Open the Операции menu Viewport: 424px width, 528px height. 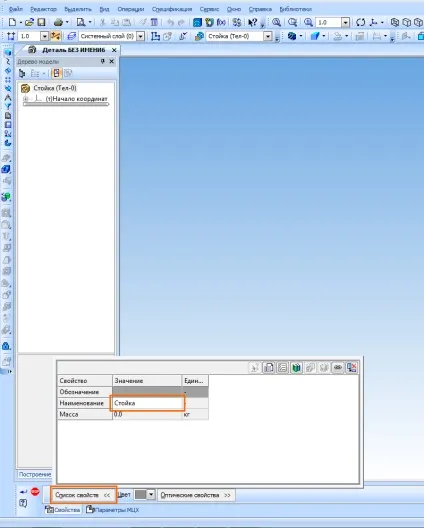(131, 9)
